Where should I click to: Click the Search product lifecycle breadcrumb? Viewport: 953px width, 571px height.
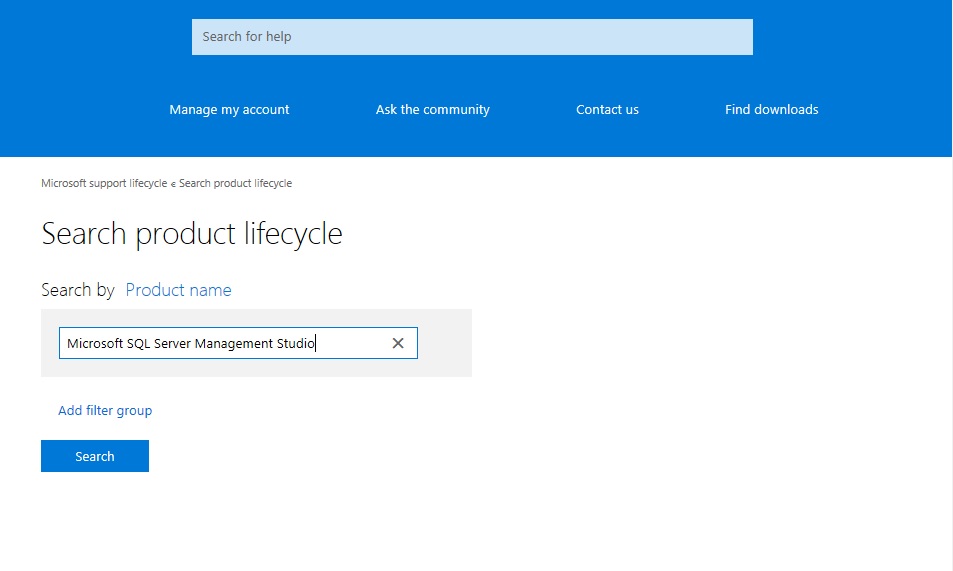click(x=235, y=184)
